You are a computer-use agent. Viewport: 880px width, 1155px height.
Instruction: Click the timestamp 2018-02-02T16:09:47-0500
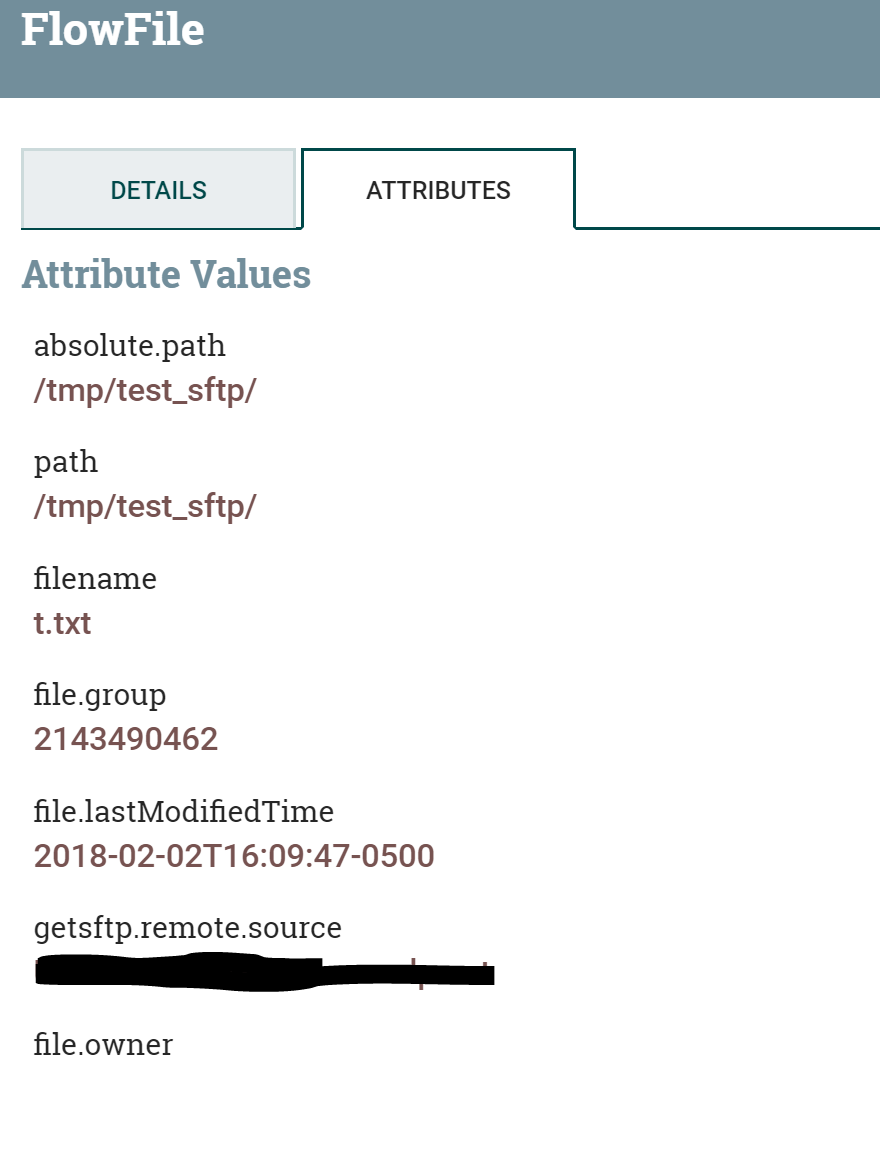point(234,856)
